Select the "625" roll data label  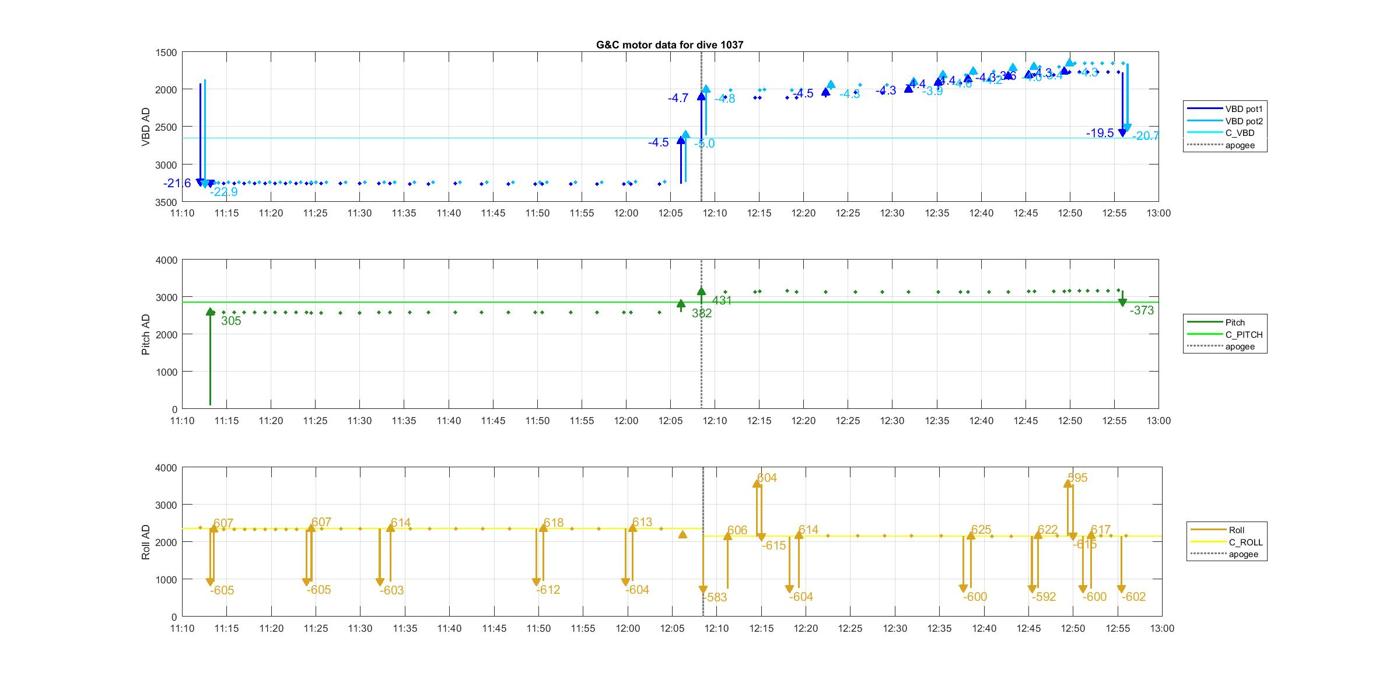tap(981, 531)
